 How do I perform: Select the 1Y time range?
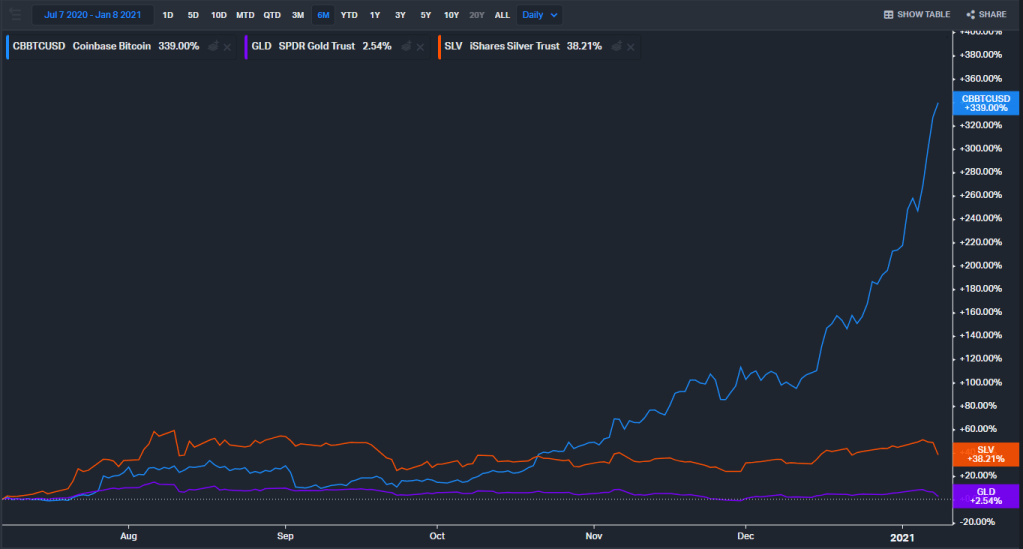coord(375,15)
